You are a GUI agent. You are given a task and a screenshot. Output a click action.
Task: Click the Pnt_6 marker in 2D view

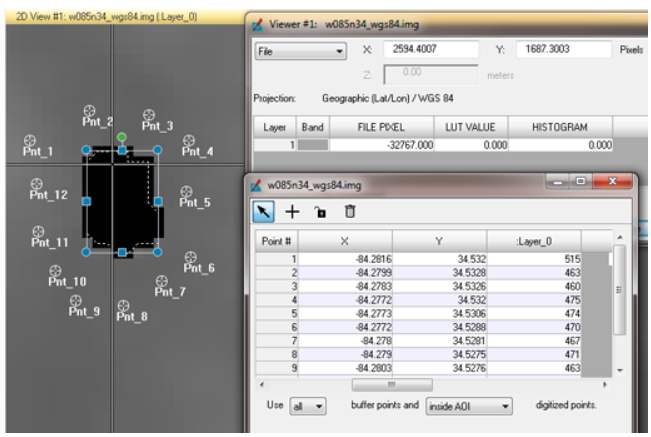point(191,257)
